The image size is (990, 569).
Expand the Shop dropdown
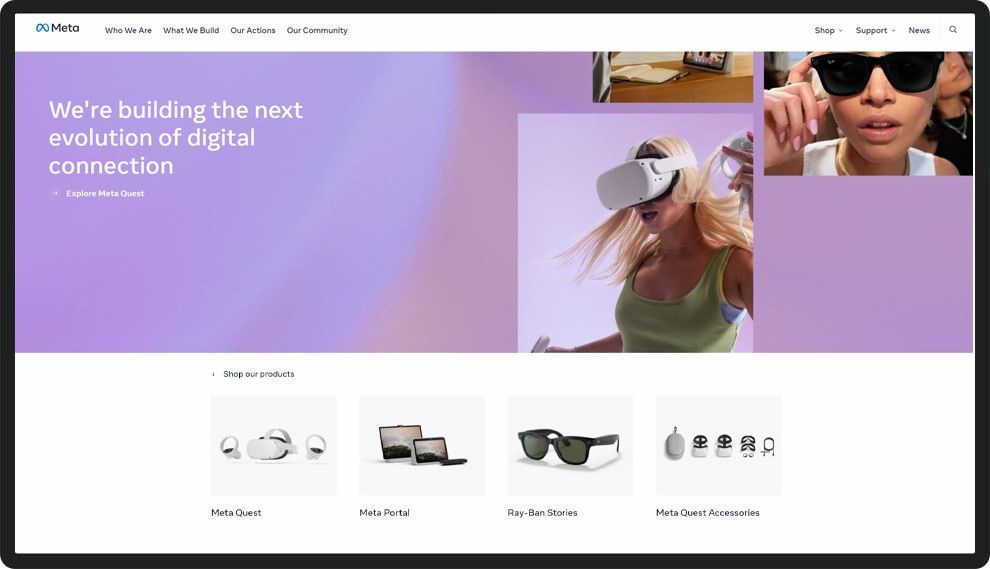(x=828, y=30)
